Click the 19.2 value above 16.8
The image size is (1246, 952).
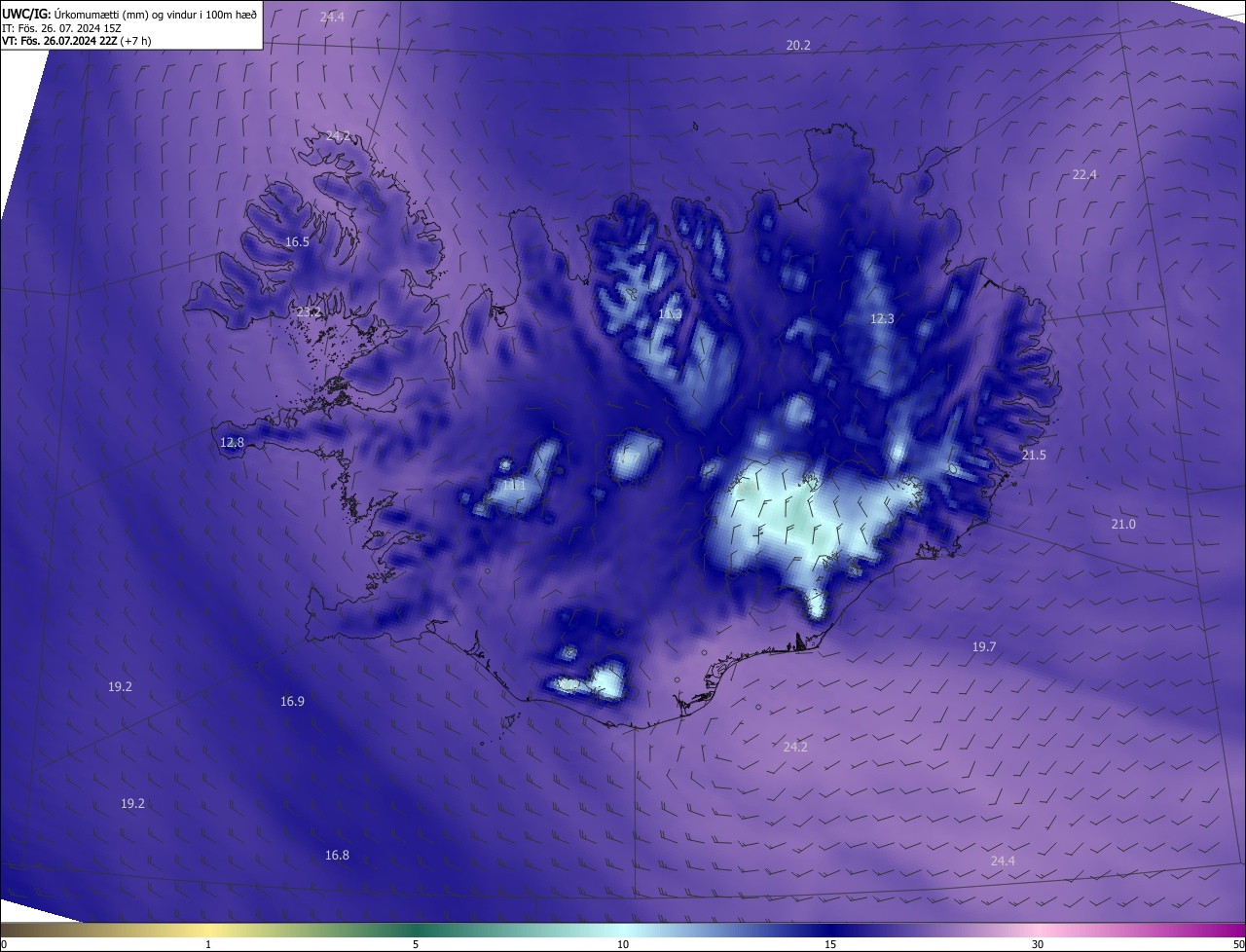[132, 804]
